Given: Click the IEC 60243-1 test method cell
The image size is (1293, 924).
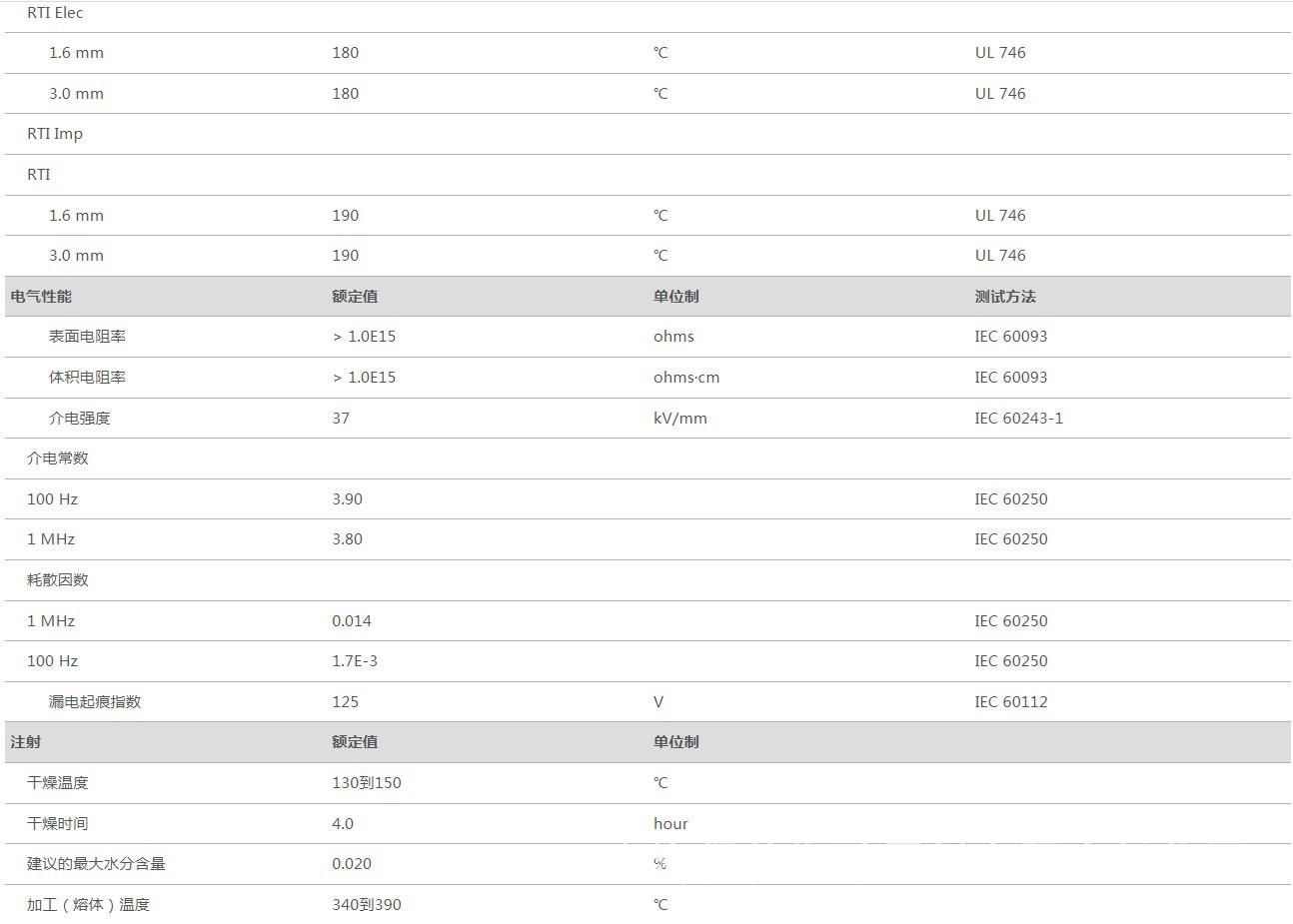Looking at the screenshot, I should pos(1018,419).
